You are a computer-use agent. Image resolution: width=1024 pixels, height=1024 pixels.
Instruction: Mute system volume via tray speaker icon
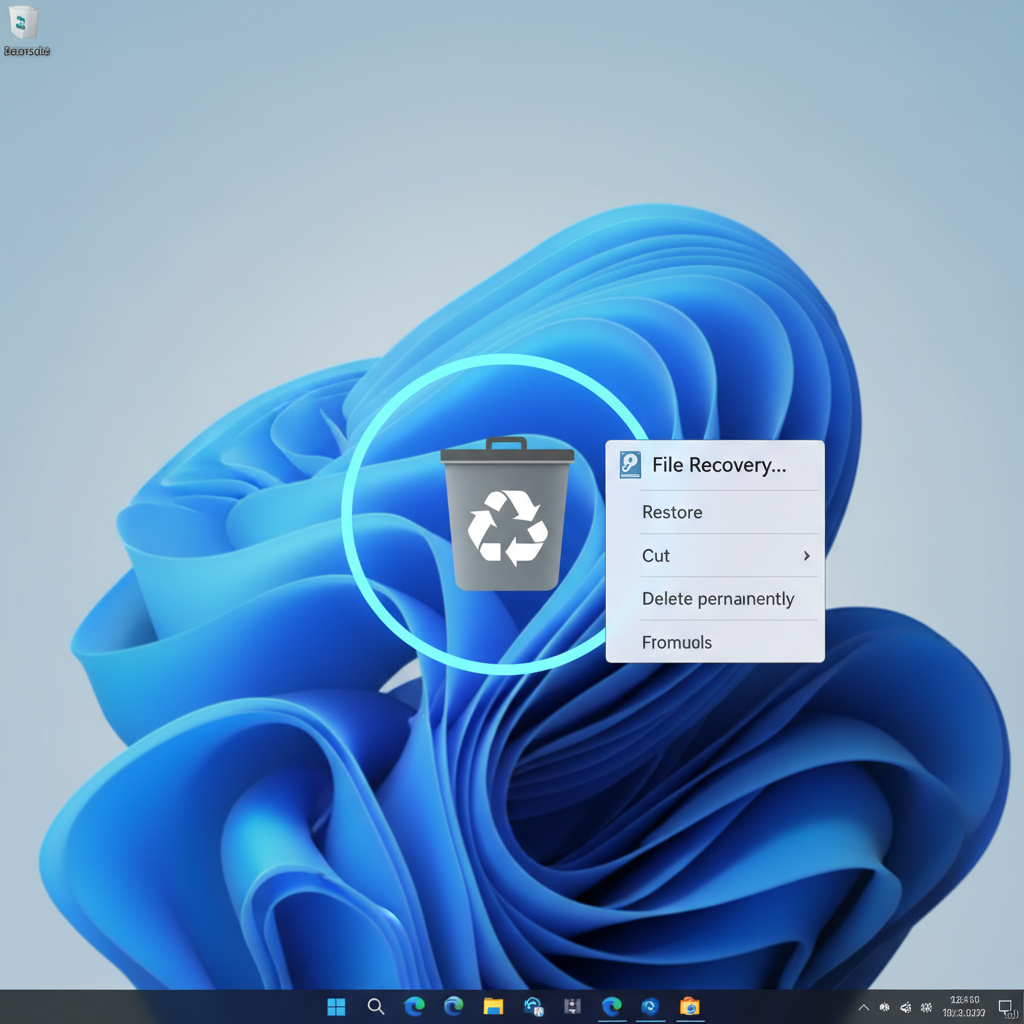coord(904,1008)
